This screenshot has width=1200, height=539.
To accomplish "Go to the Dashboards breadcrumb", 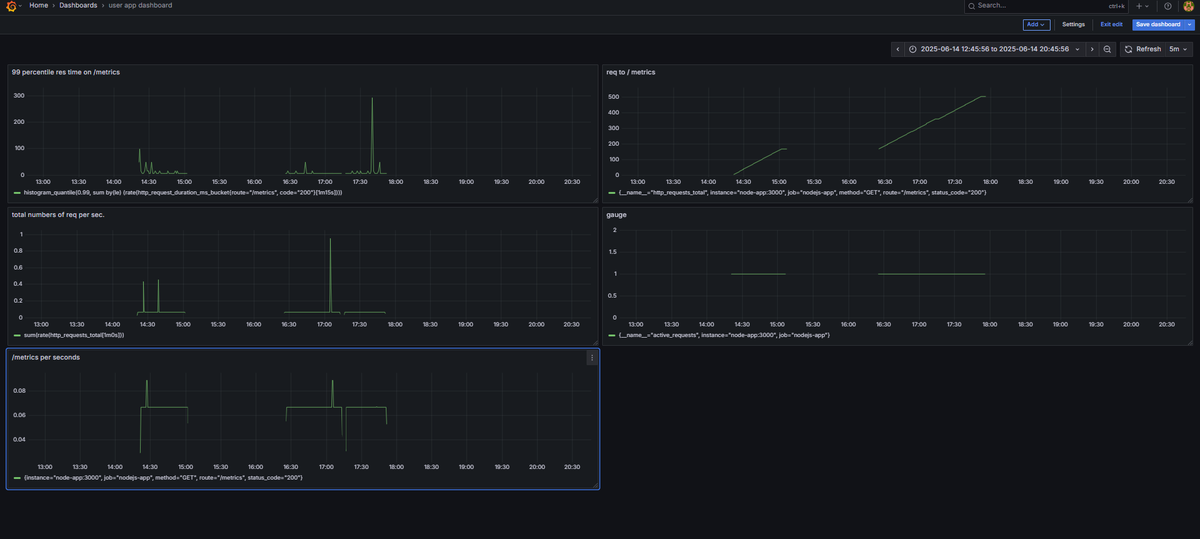I will 78,6.
